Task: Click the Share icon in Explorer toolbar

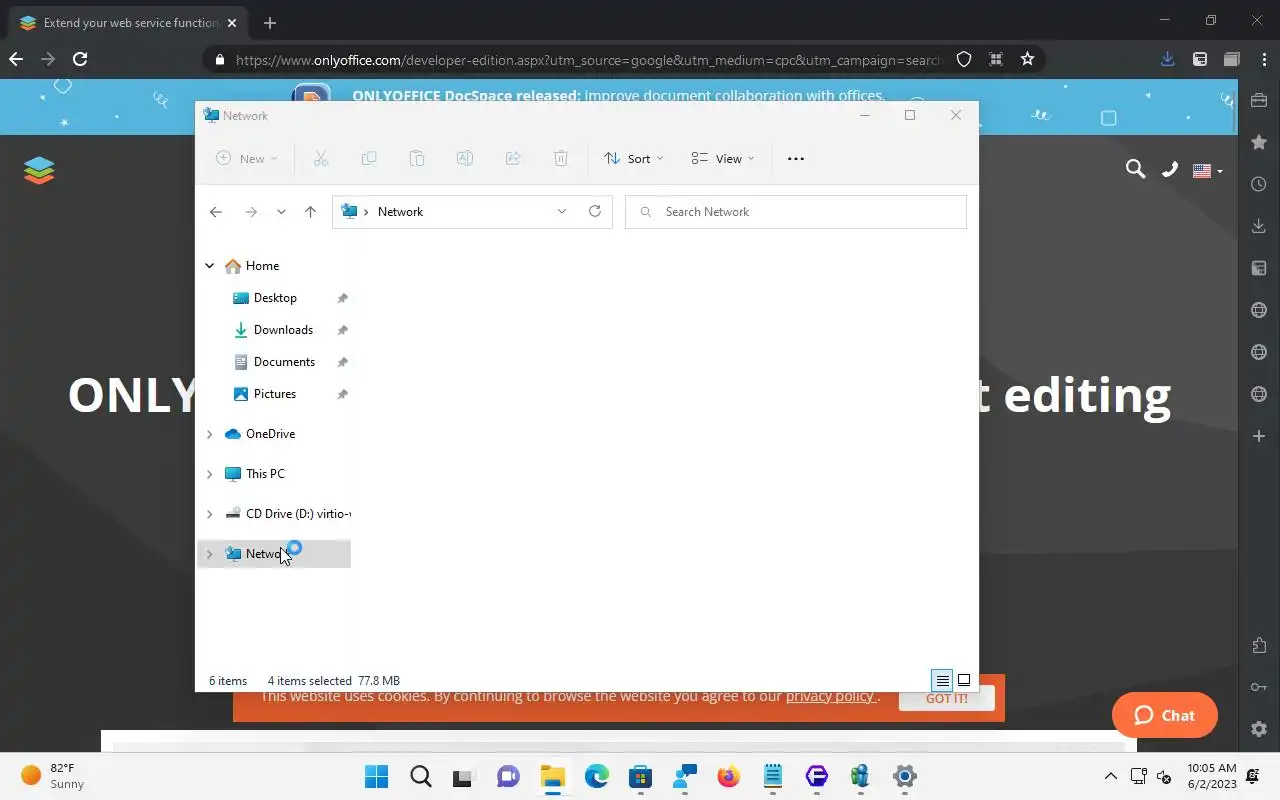Action: (513, 158)
